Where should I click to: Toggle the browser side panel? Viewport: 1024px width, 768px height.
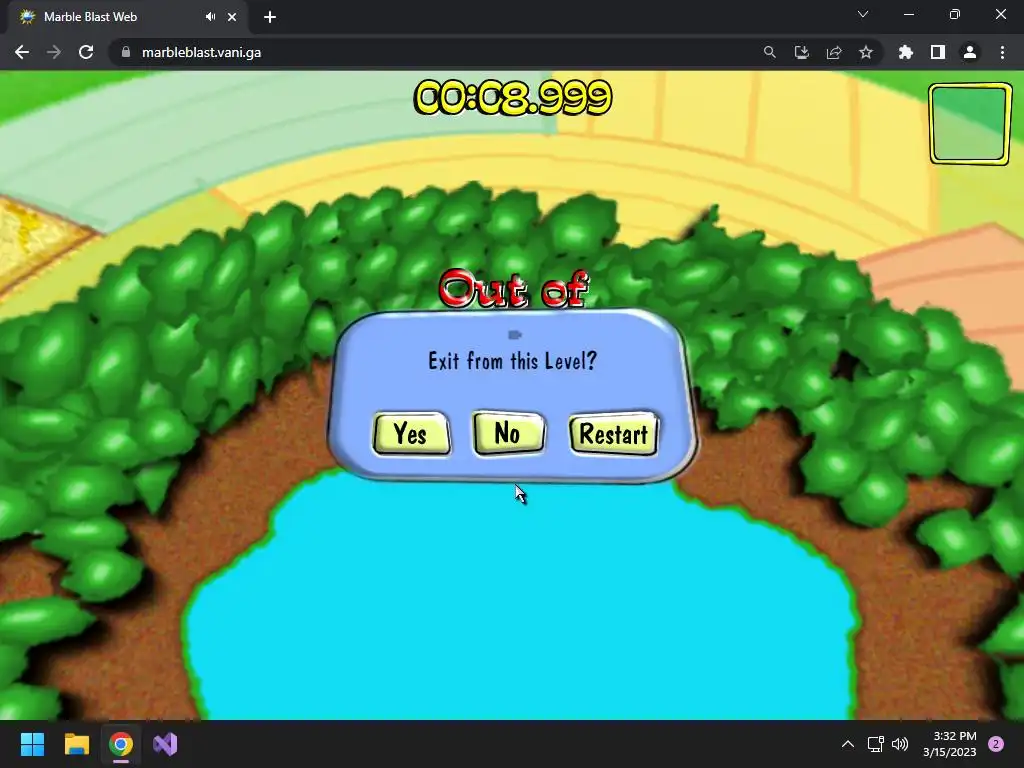pos(938,52)
